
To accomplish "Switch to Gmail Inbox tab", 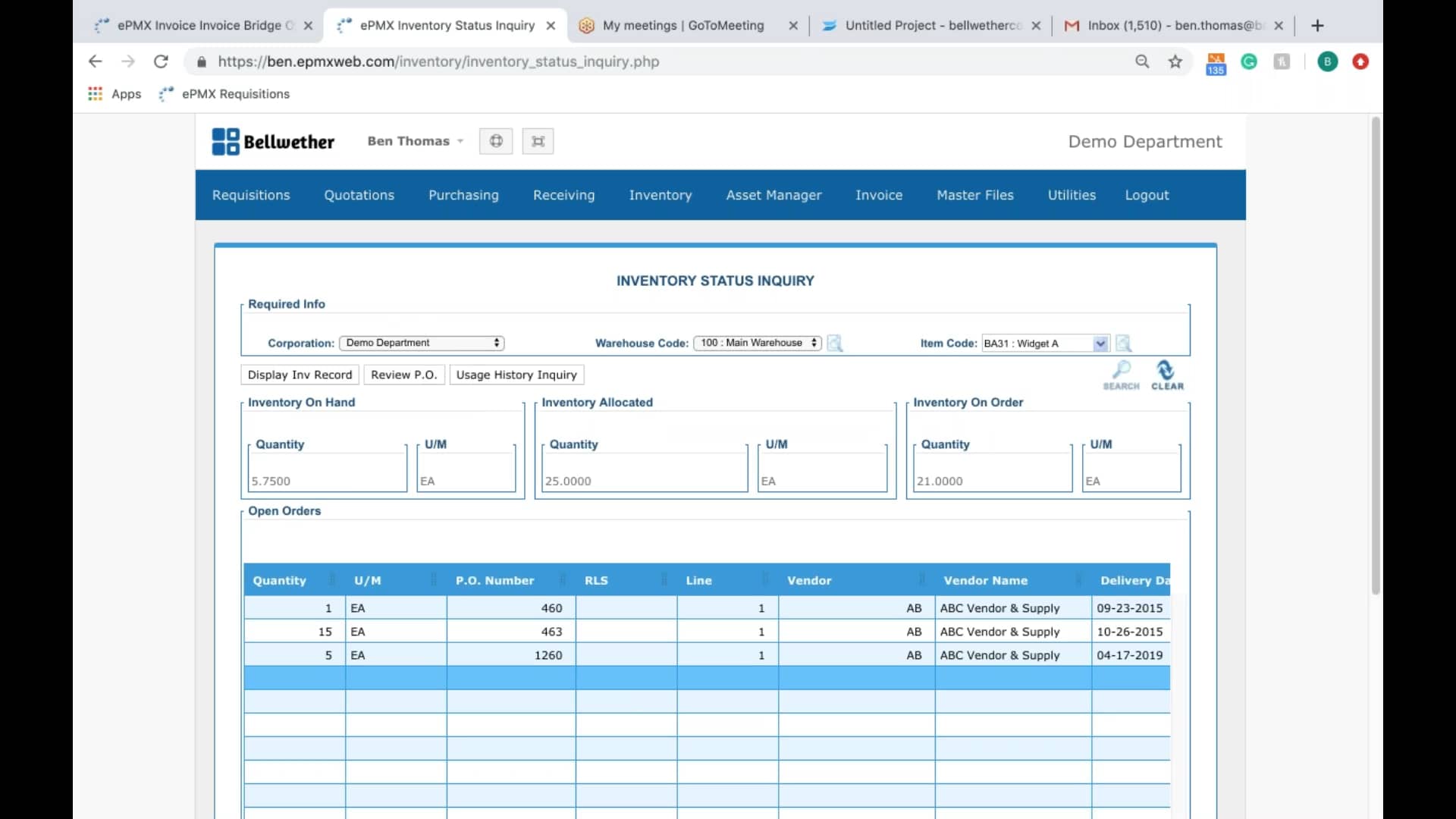I will (1175, 25).
